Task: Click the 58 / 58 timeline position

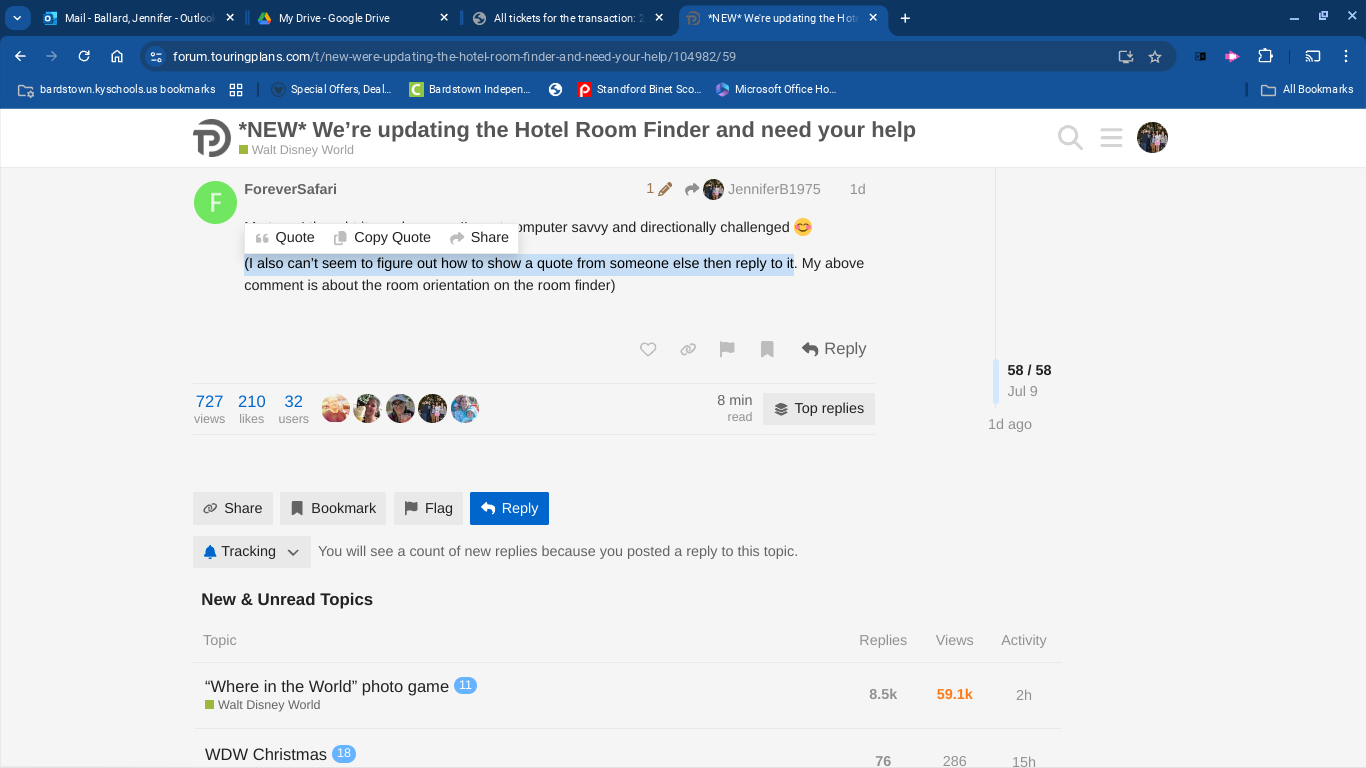Action: click(1029, 371)
